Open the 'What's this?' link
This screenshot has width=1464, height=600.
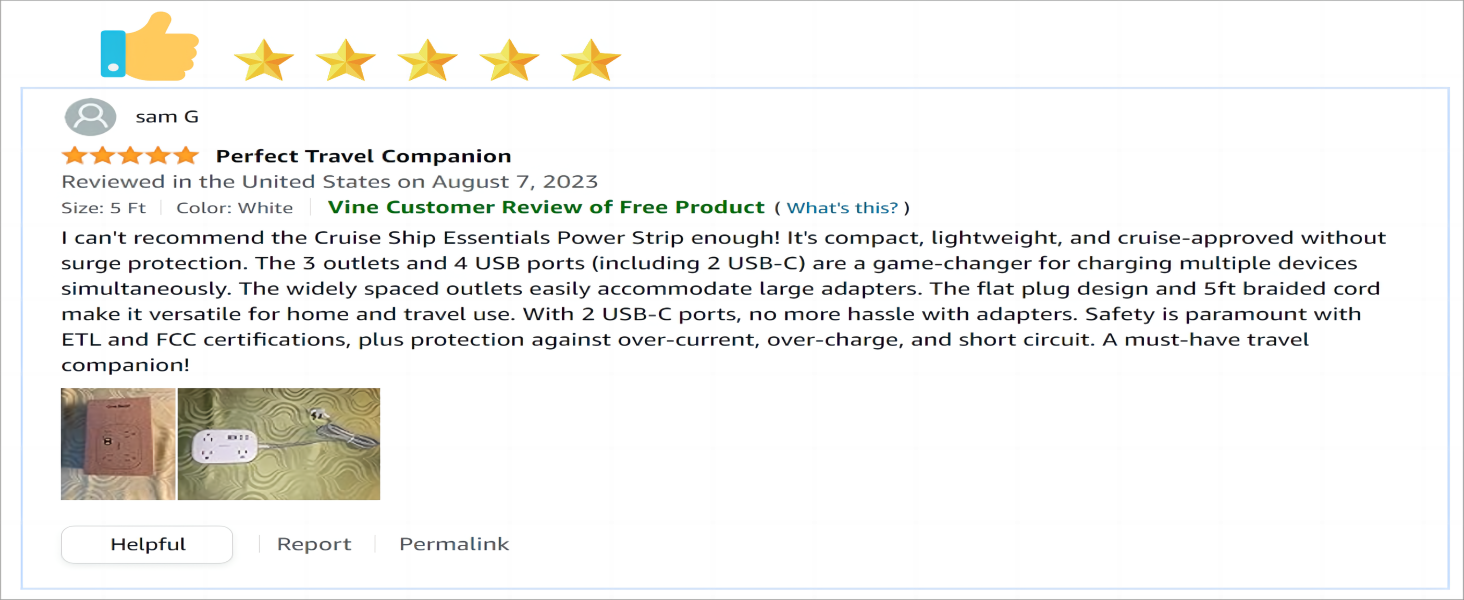(x=842, y=208)
